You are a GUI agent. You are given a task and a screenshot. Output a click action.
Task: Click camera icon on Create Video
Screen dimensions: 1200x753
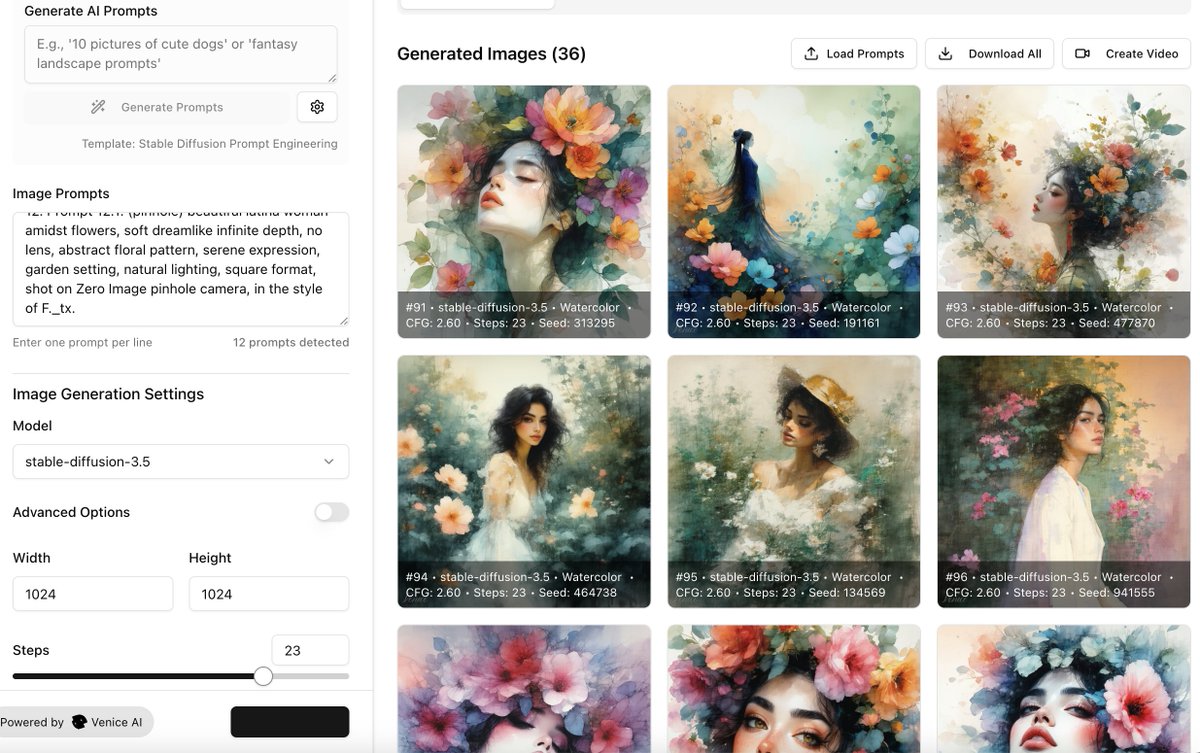point(1082,54)
